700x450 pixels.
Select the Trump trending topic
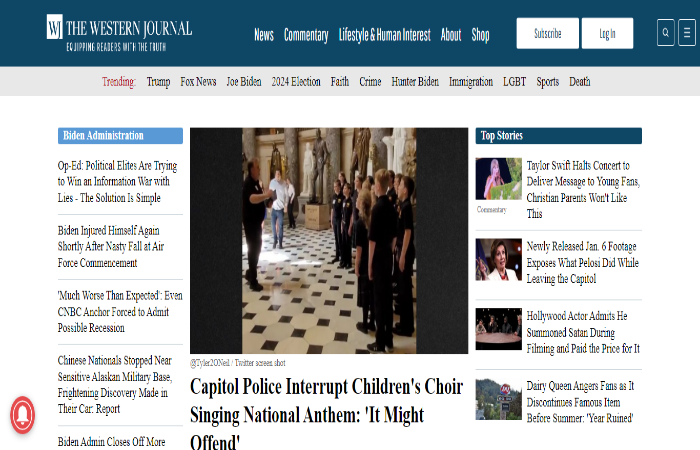[x=158, y=82]
